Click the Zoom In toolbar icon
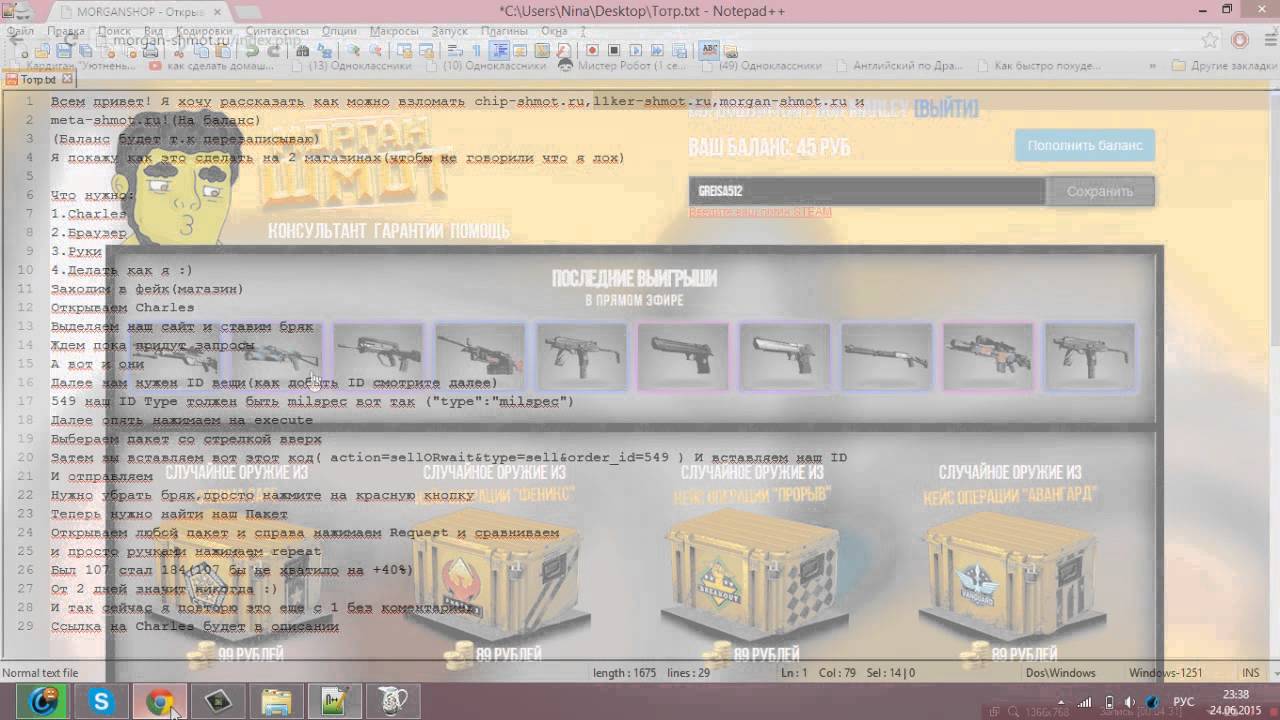This screenshot has width=1280, height=720. pyautogui.click(x=353, y=50)
